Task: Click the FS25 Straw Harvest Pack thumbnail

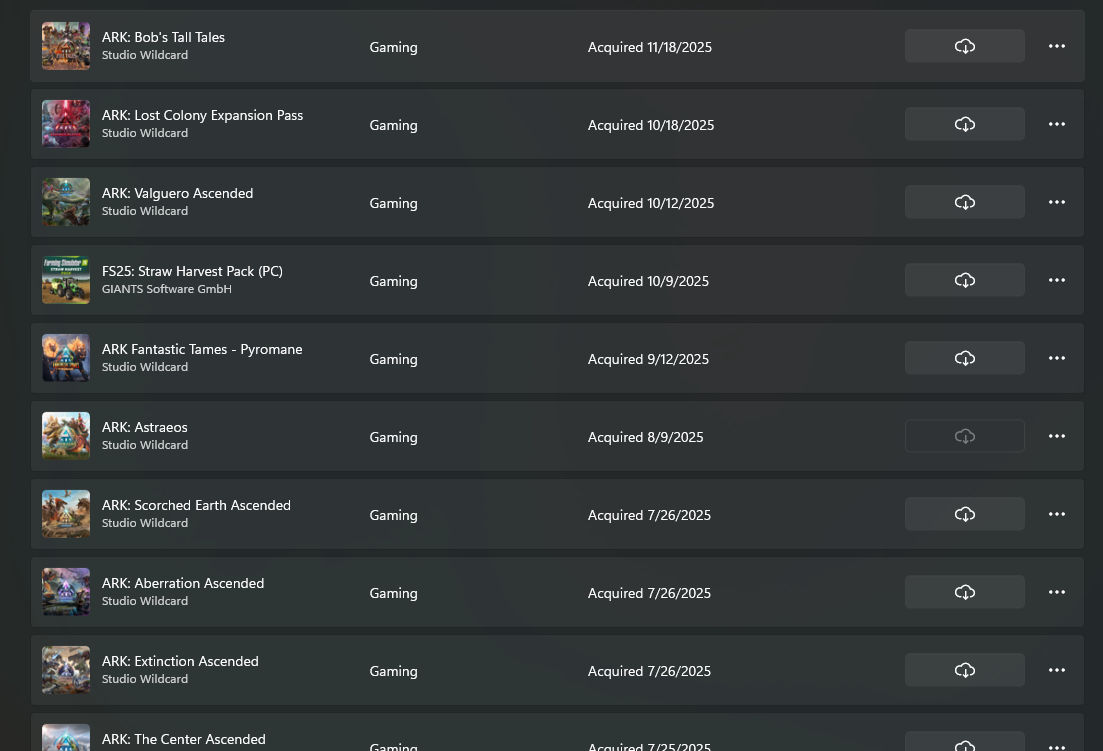Action: (66, 280)
